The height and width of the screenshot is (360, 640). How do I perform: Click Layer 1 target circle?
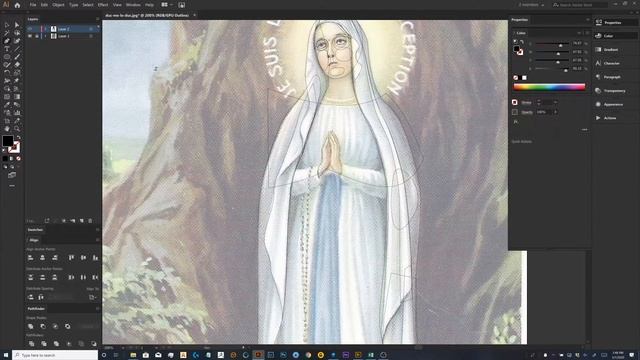(x=91, y=36)
